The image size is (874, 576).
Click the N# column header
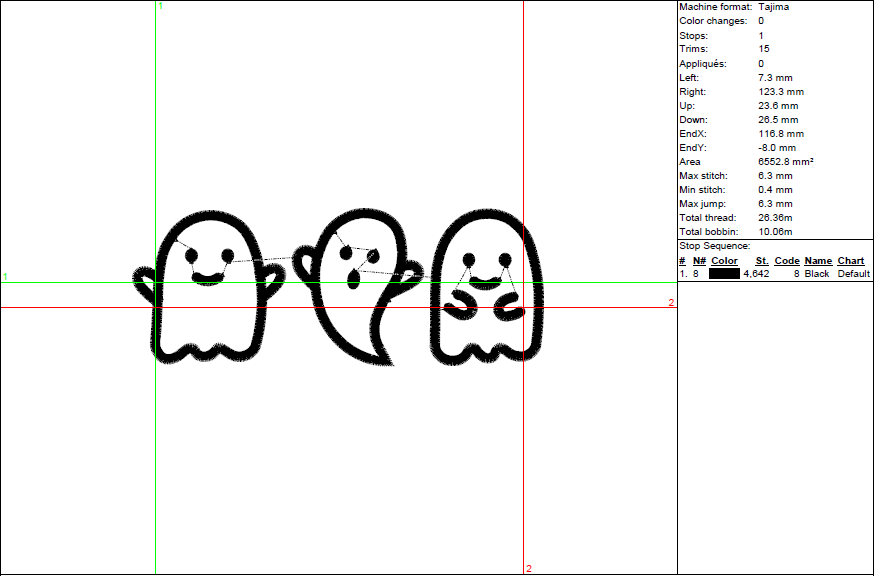point(699,261)
